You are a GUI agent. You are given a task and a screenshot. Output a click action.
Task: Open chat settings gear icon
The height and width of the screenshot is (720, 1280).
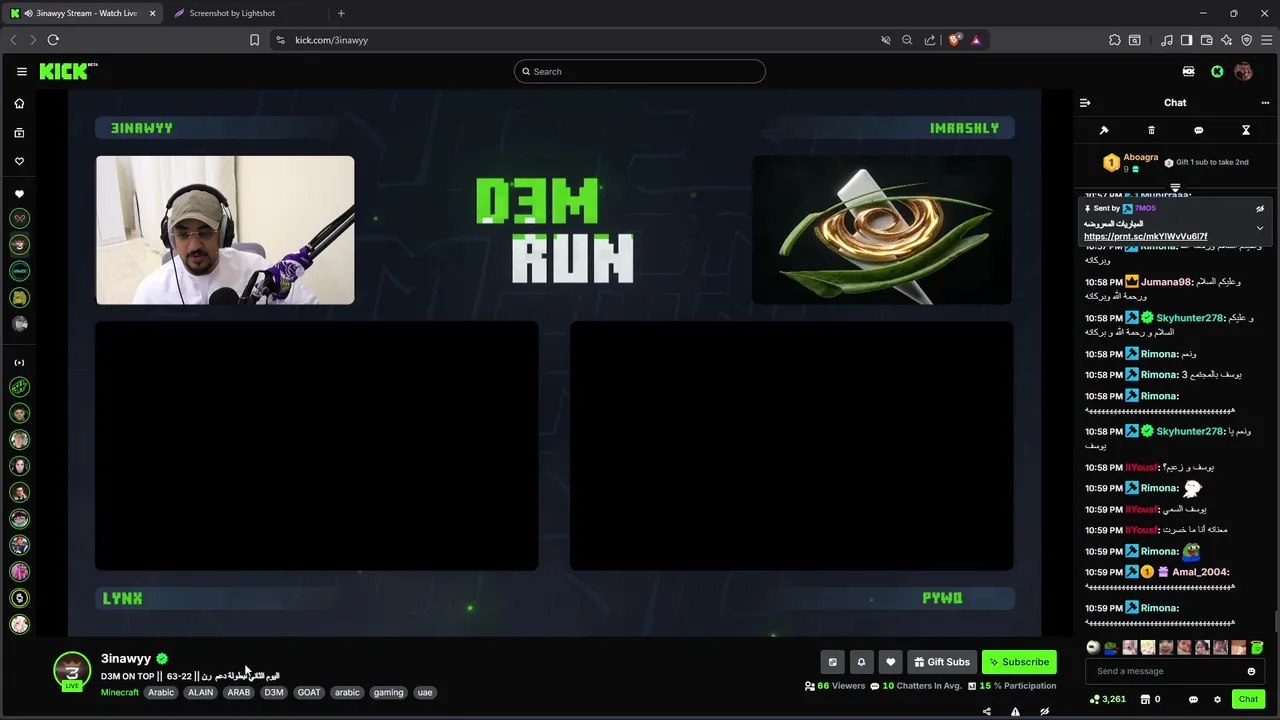1217,700
